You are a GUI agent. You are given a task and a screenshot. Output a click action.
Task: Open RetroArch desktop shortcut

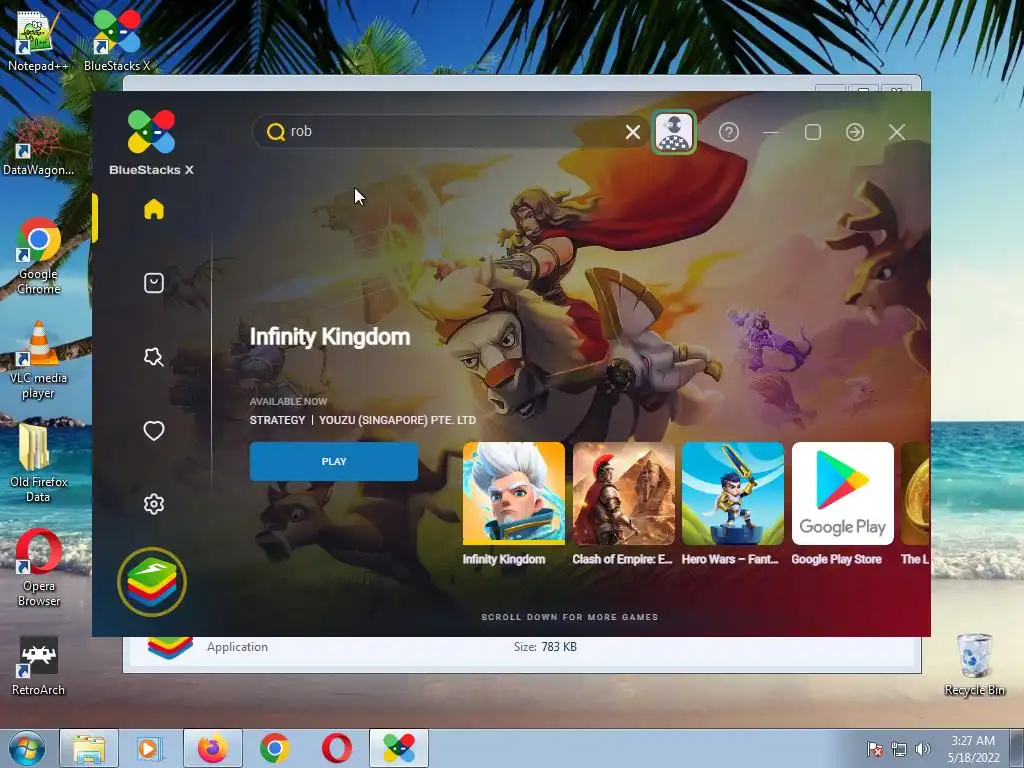click(x=39, y=666)
